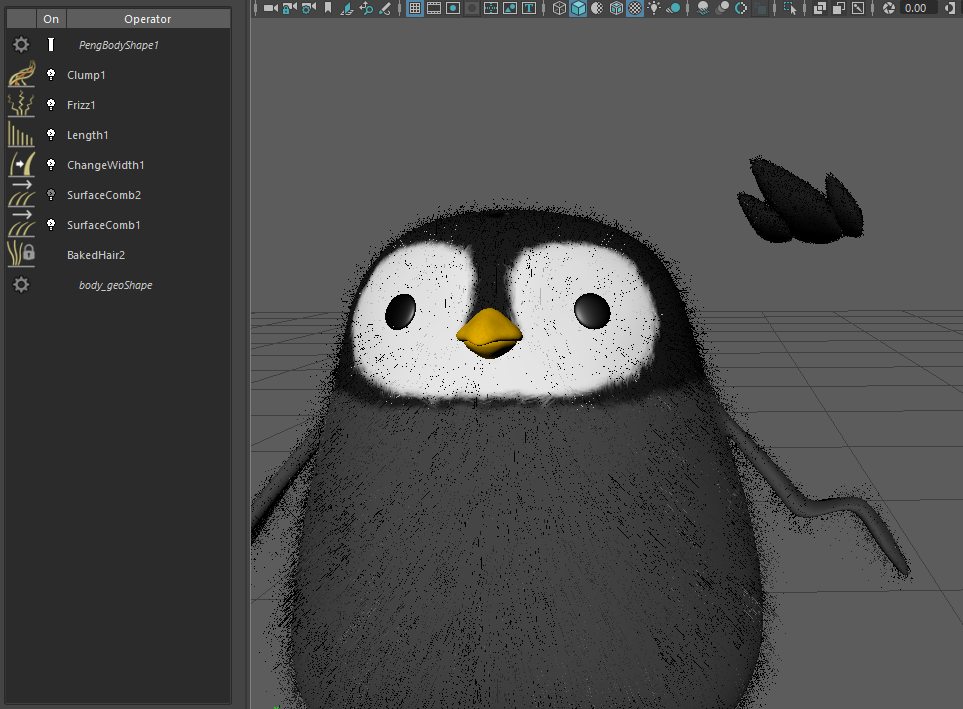Select the BakedHair2 operator row

(x=96, y=255)
